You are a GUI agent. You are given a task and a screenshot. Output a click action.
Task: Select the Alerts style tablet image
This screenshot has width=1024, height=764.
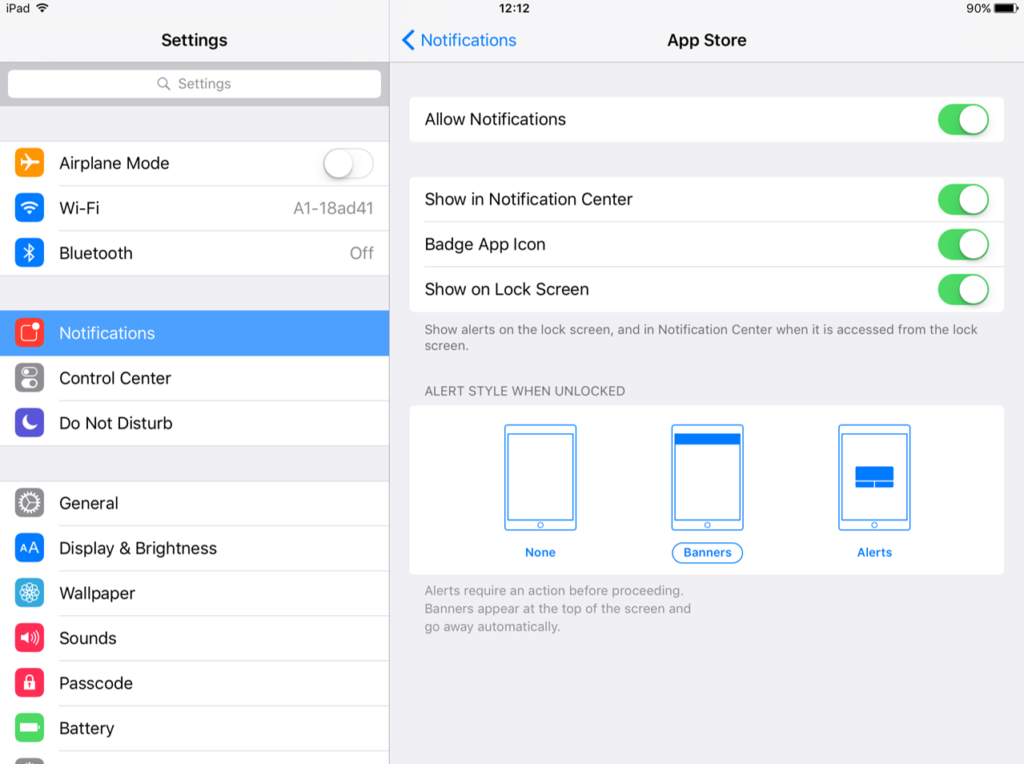pos(874,477)
